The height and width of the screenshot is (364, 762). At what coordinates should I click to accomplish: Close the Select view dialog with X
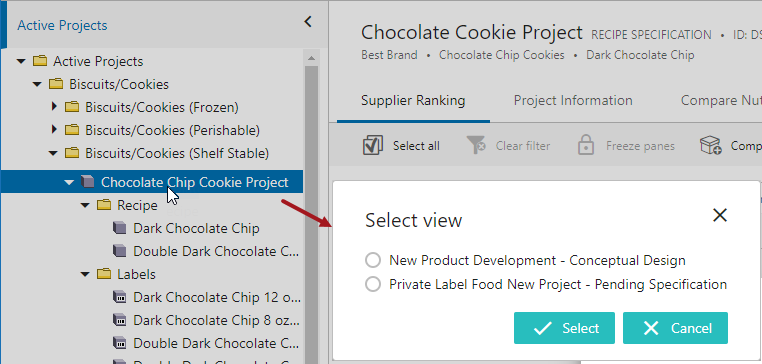click(719, 215)
